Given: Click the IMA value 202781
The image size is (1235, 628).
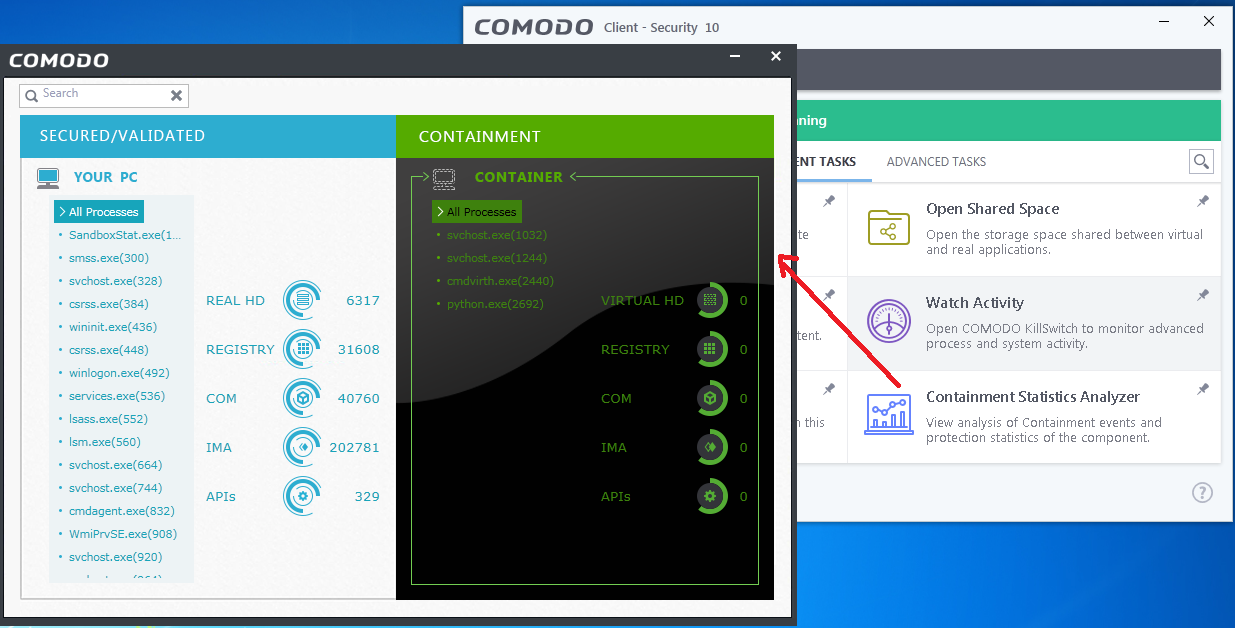Looking at the screenshot, I should point(355,447).
